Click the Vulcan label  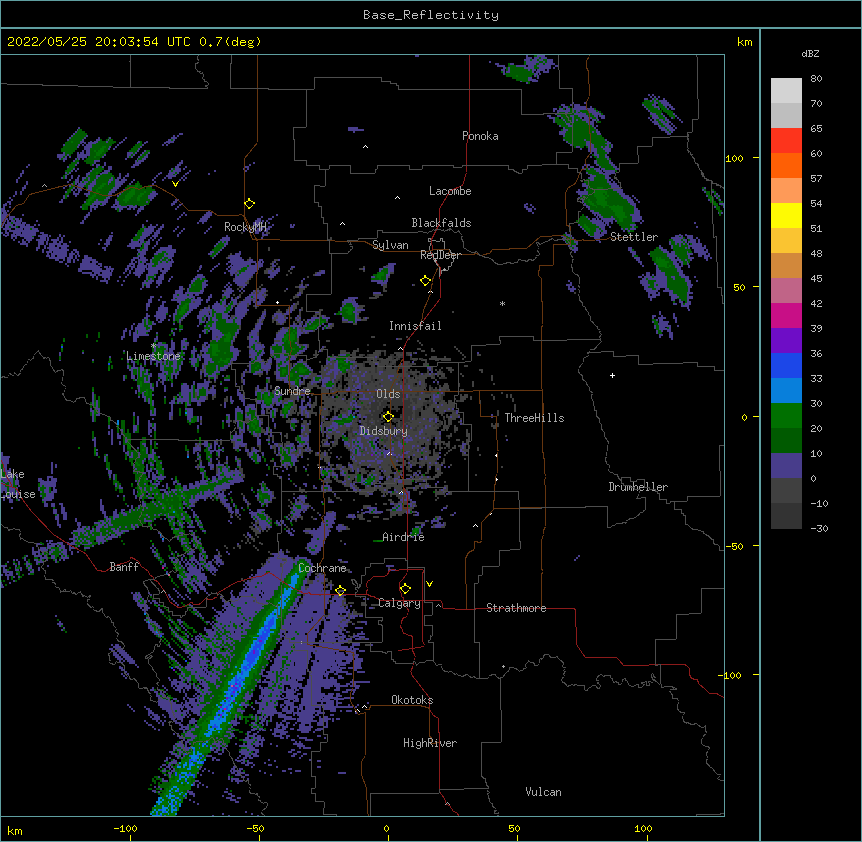tap(543, 792)
